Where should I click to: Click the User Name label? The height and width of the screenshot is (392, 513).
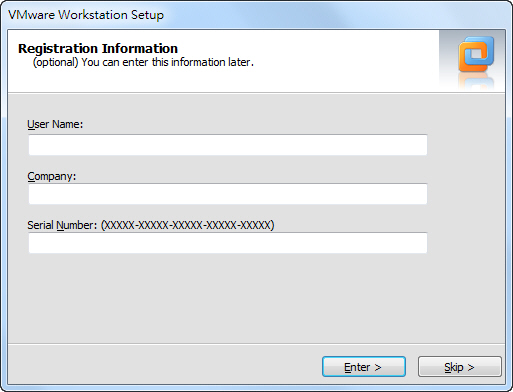55,124
